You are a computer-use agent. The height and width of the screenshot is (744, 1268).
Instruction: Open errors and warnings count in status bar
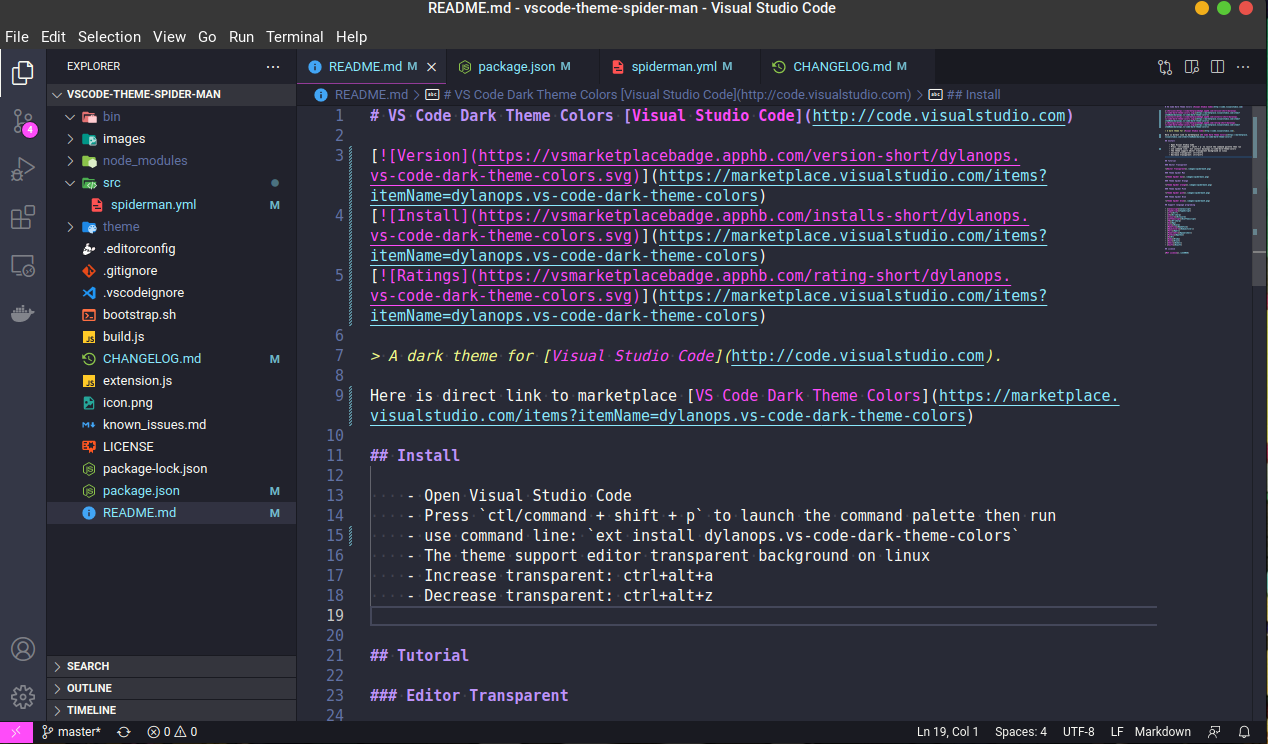click(172, 731)
